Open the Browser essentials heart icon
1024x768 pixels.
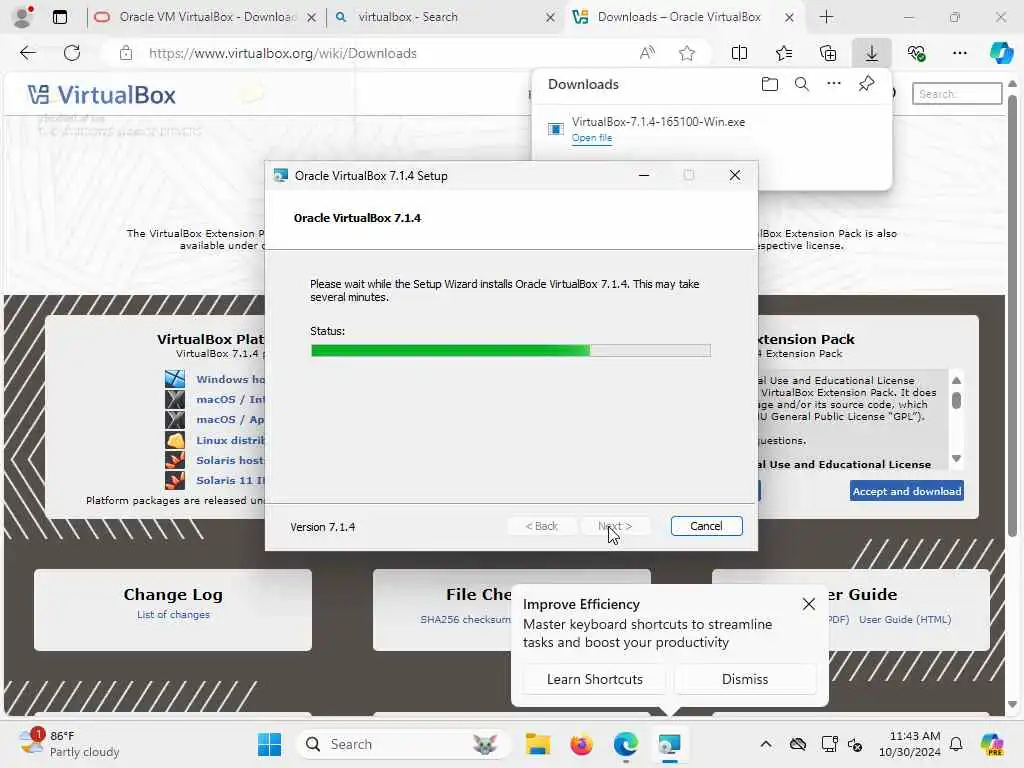pyautogui.click(x=916, y=54)
